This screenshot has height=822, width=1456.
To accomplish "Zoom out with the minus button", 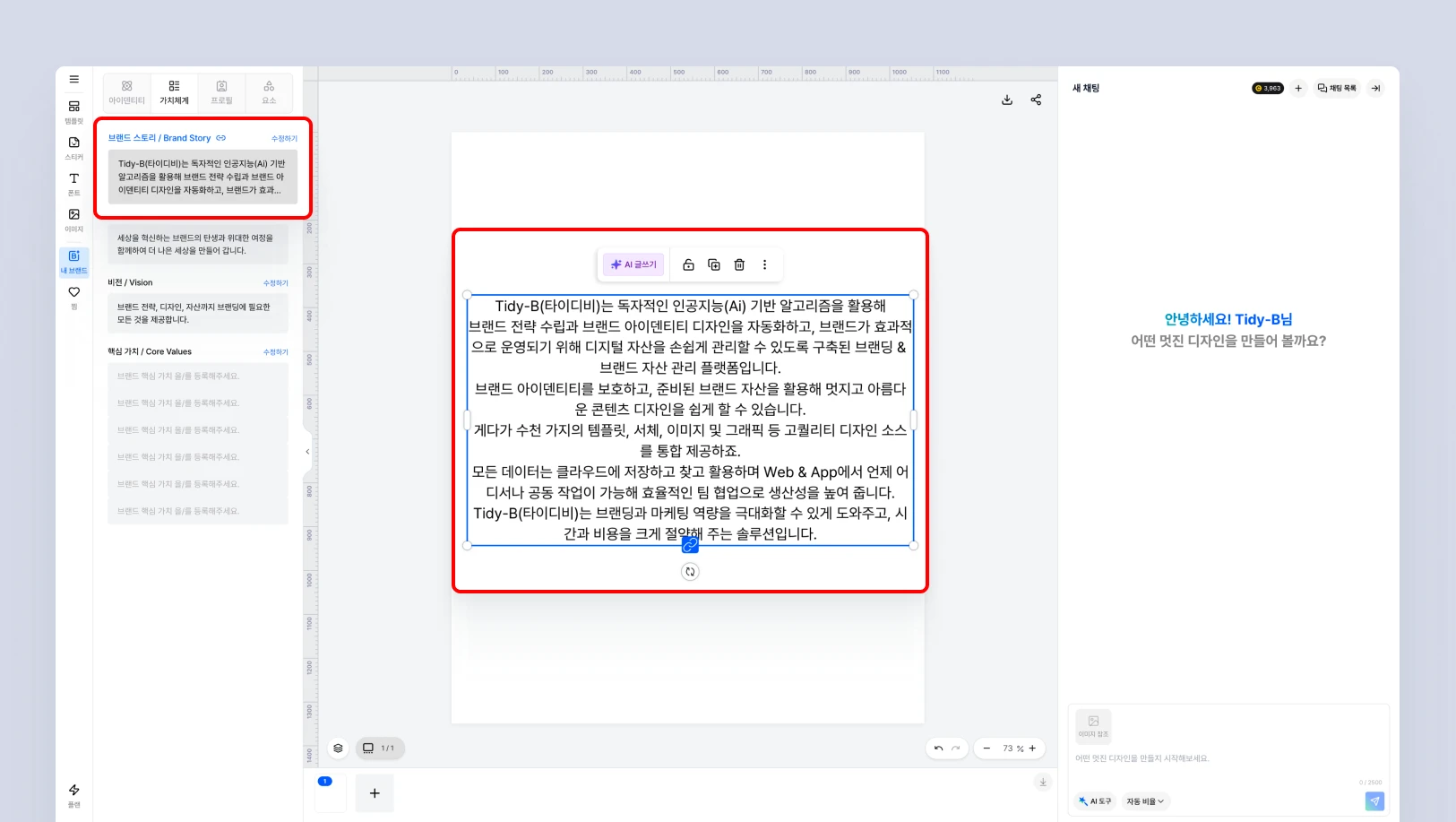I will click(x=986, y=748).
